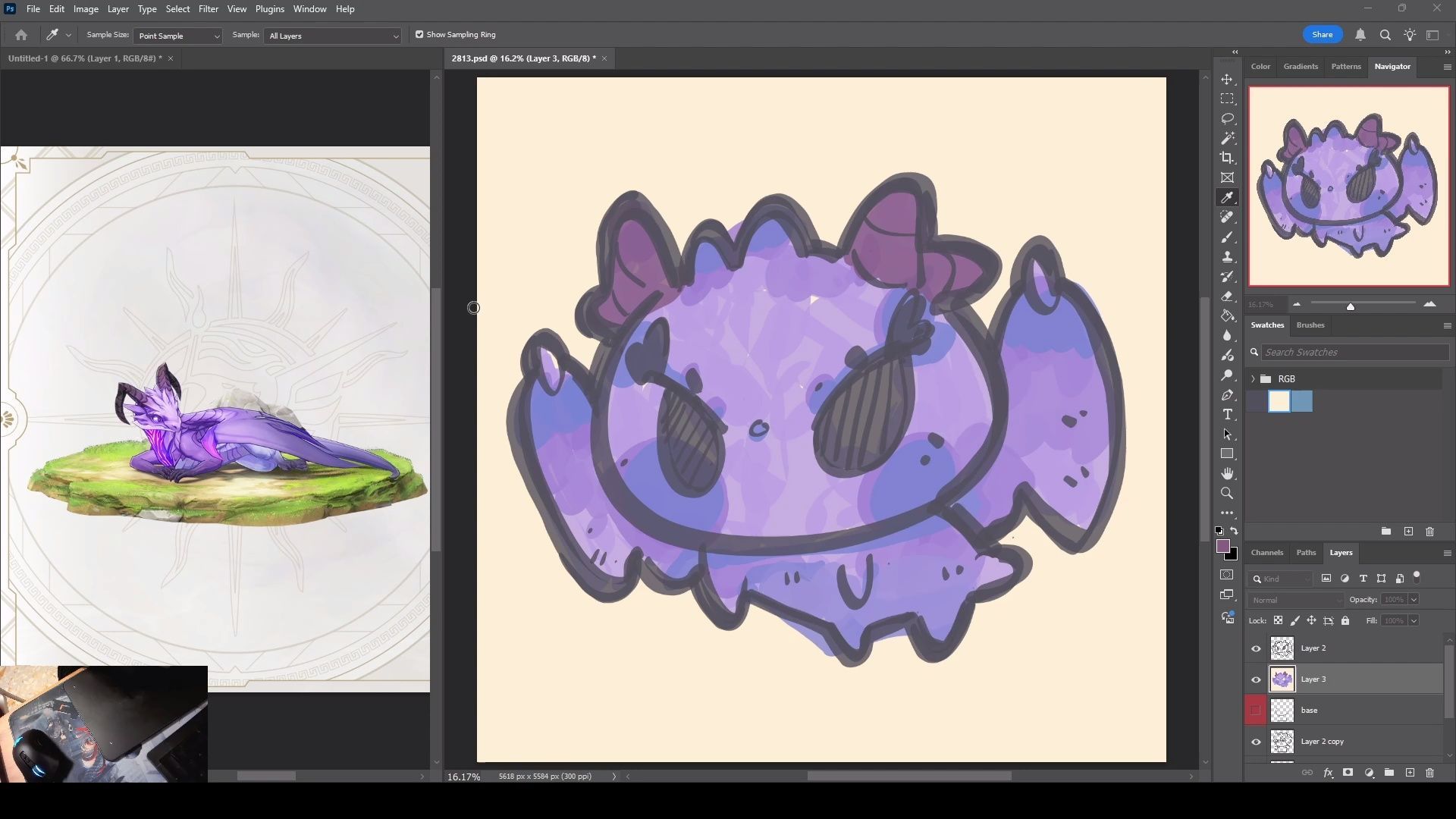
Task: Select the Horizontal Type tool
Action: click(x=1227, y=415)
